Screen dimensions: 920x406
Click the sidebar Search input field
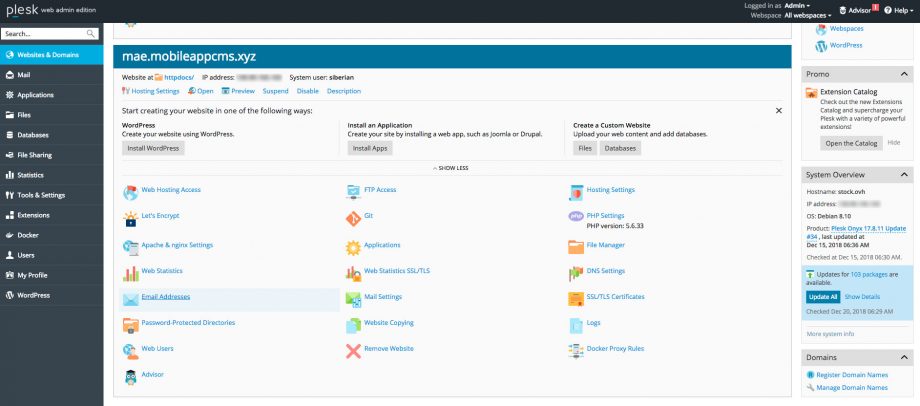point(44,33)
